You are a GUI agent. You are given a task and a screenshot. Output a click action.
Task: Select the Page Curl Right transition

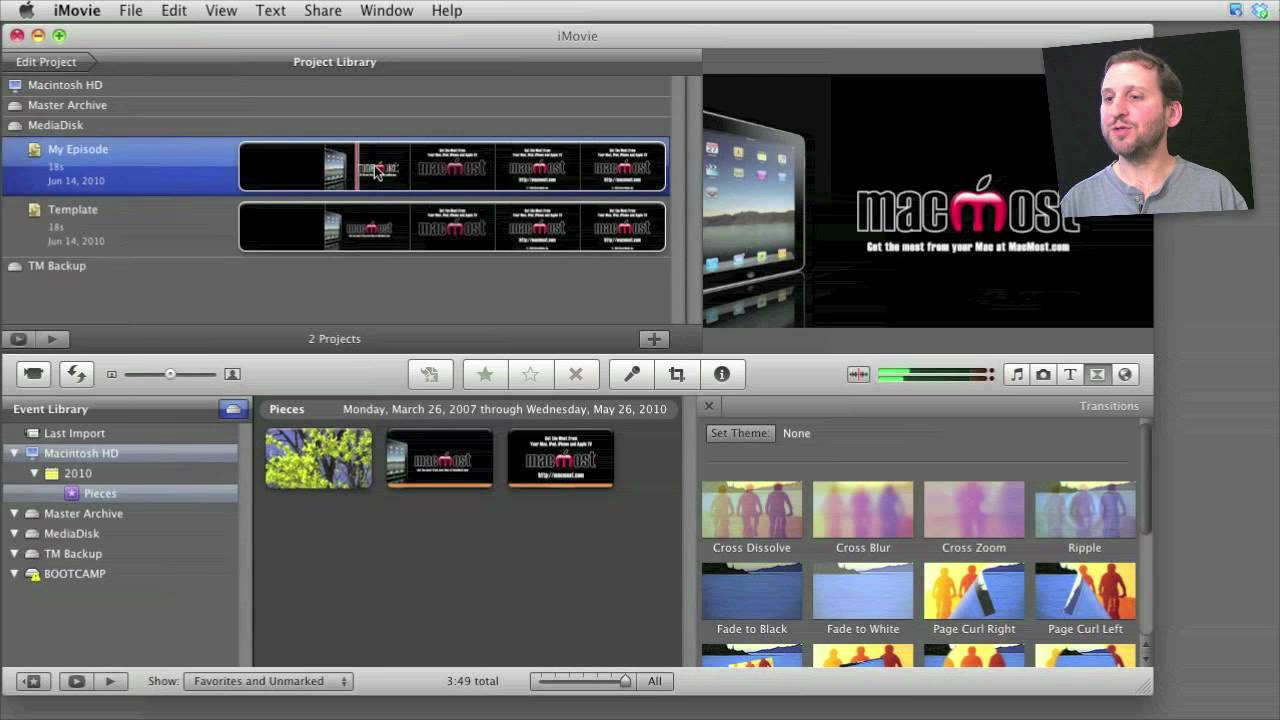click(974, 599)
